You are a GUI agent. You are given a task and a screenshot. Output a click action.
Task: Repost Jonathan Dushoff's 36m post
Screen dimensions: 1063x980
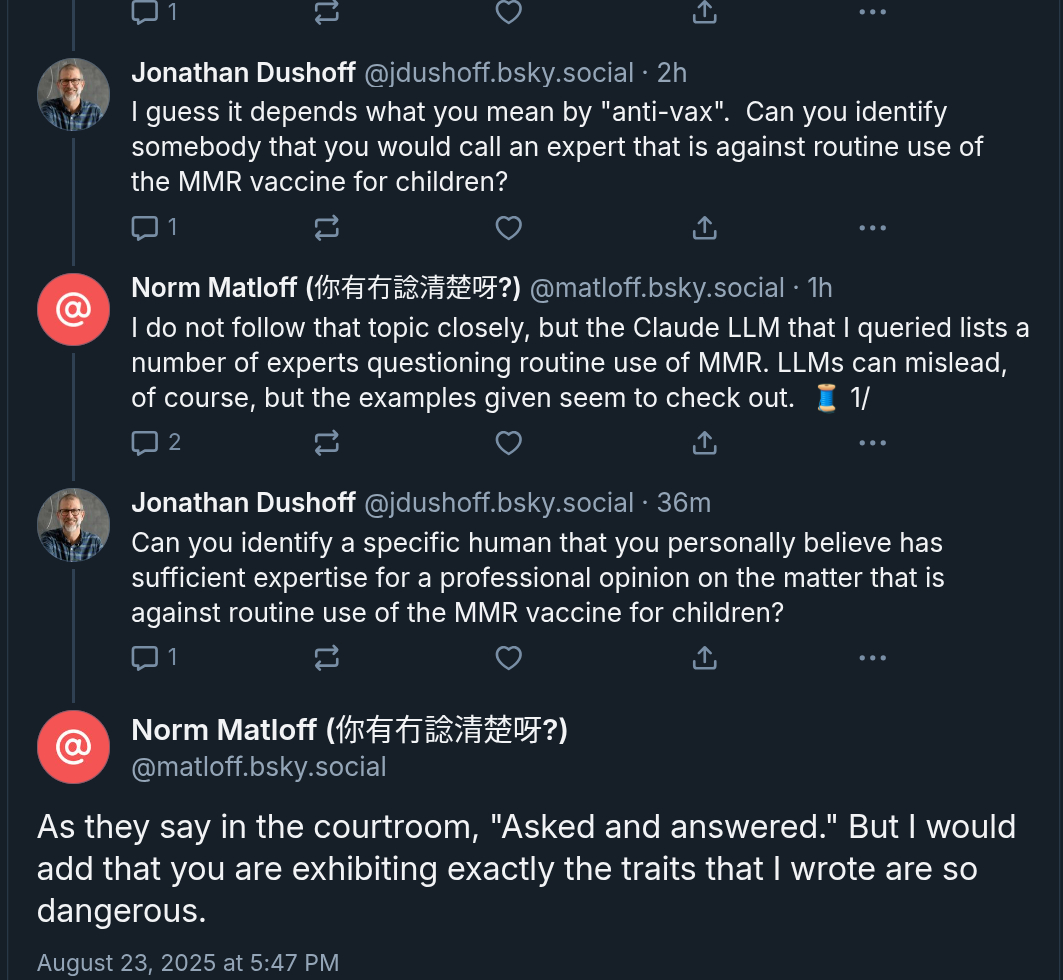click(327, 657)
